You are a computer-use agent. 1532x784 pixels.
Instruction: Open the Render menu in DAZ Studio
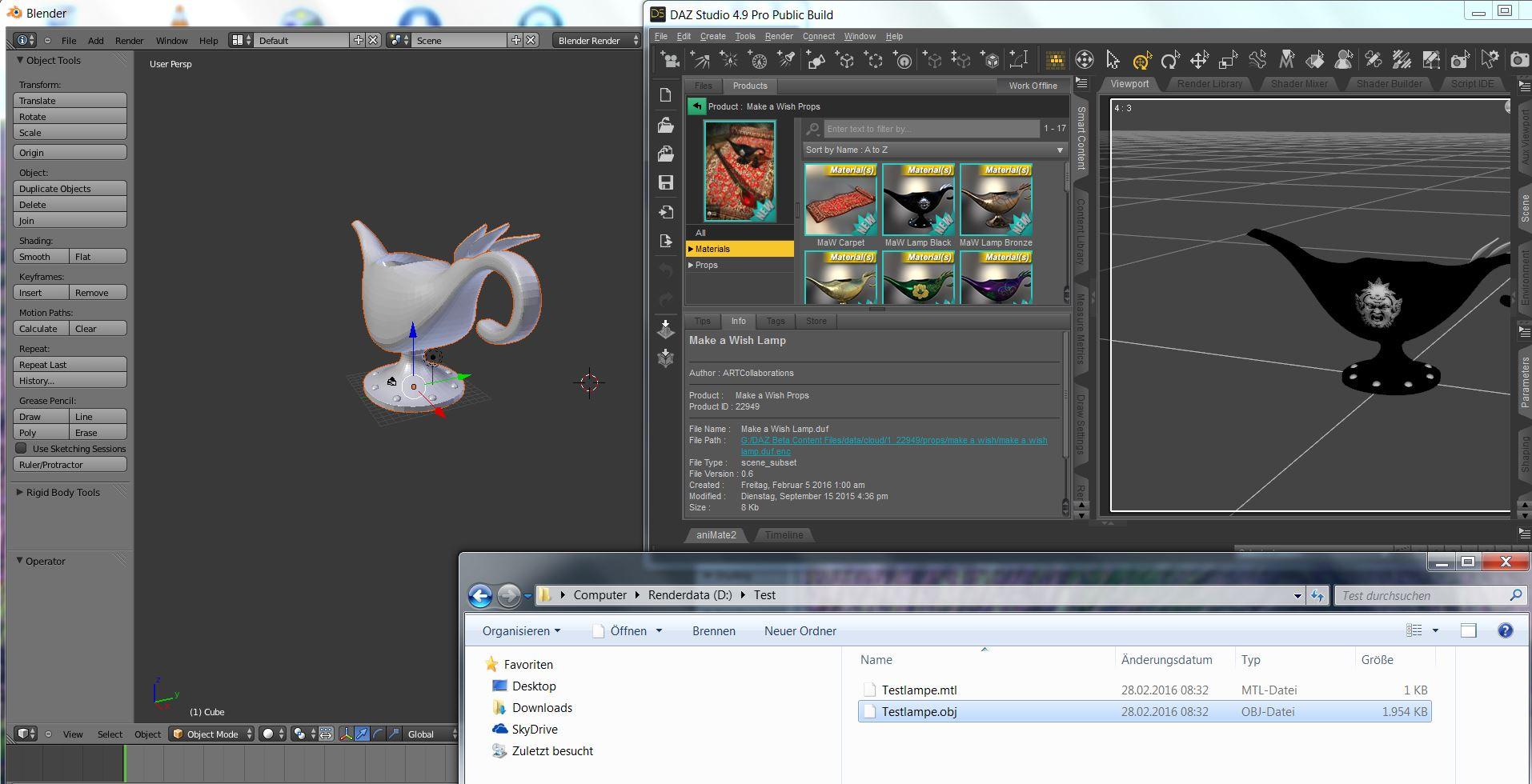coord(778,36)
